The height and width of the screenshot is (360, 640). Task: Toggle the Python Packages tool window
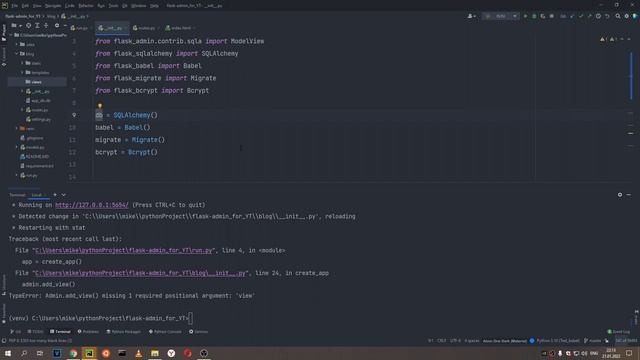(x=123, y=332)
